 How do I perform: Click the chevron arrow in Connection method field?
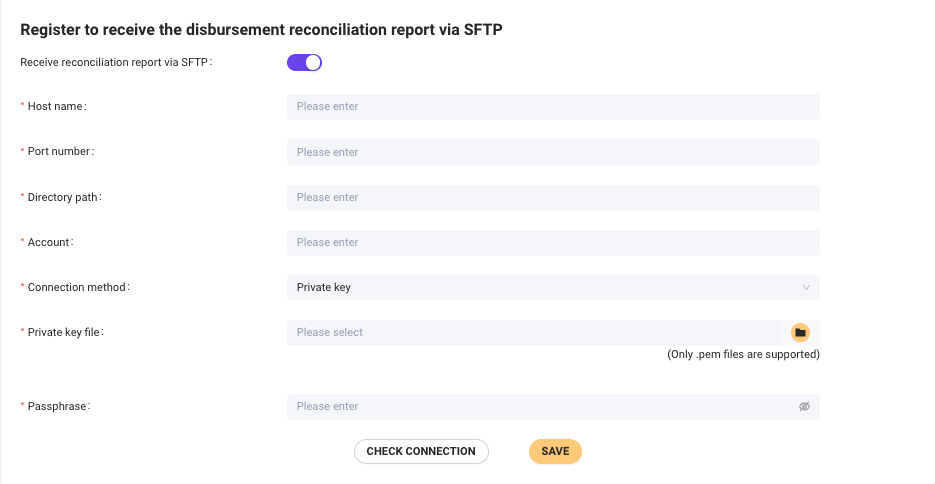(x=806, y=288)
